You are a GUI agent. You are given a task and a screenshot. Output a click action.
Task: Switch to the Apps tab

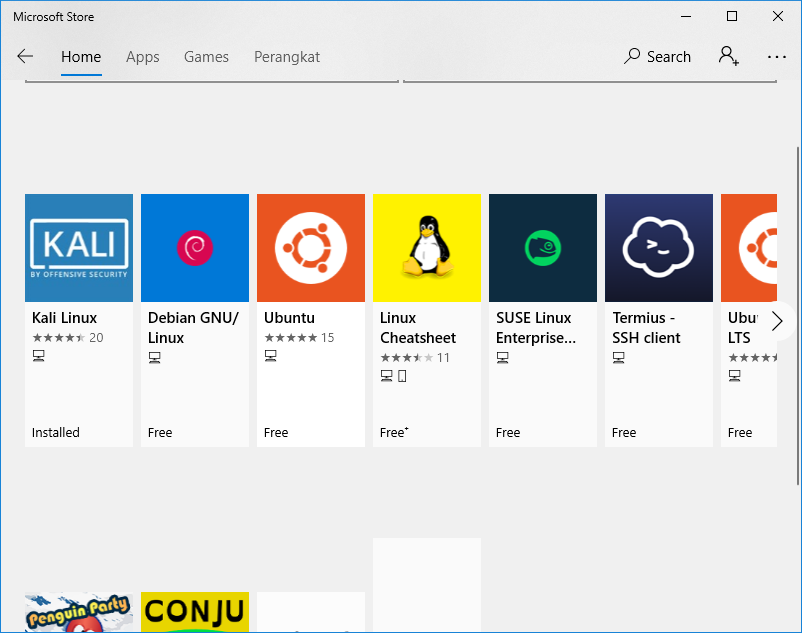[142, 57]
